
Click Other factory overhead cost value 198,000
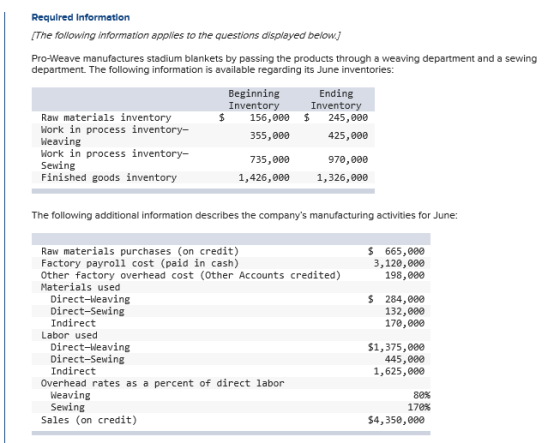pyautogui.click(x=405, y=275)
